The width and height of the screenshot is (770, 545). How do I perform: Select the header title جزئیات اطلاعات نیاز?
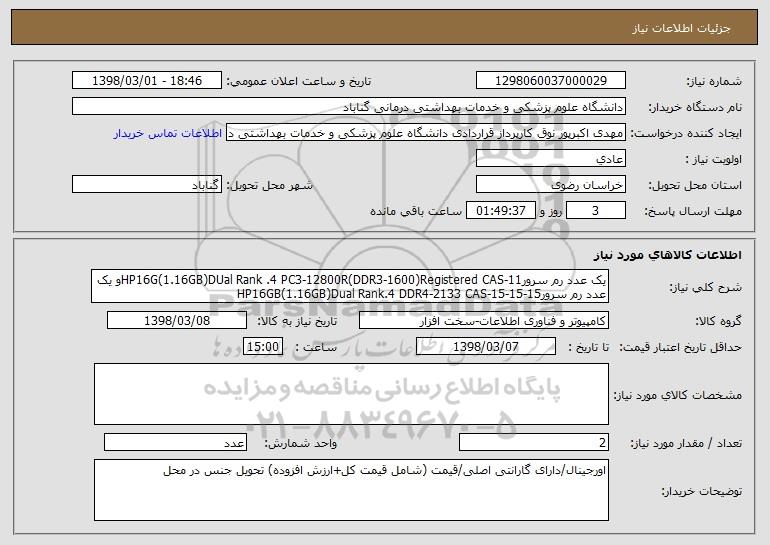tap(681, 28)
